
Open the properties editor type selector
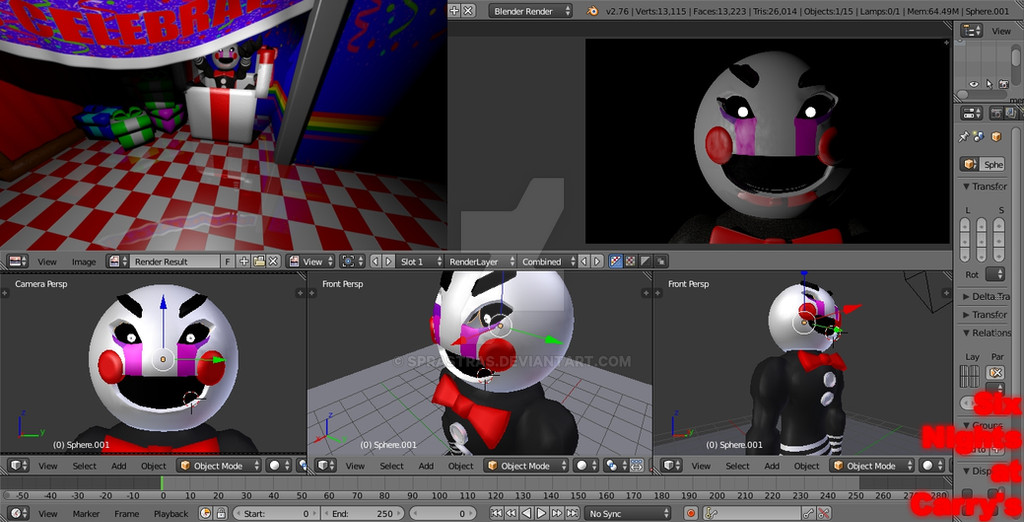pos(972,113)
